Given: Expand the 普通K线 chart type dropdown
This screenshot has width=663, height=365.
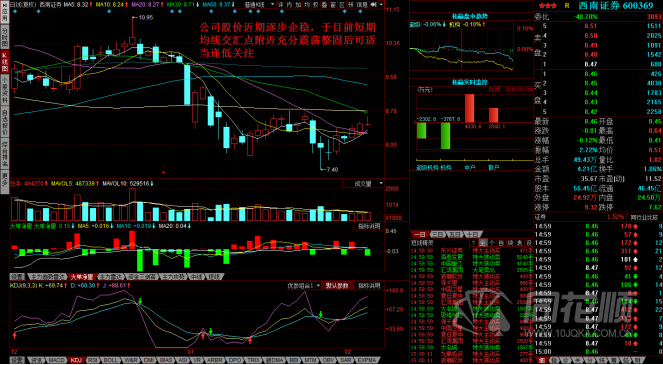Looking at the screenshot, I should [x=260, y=5].
